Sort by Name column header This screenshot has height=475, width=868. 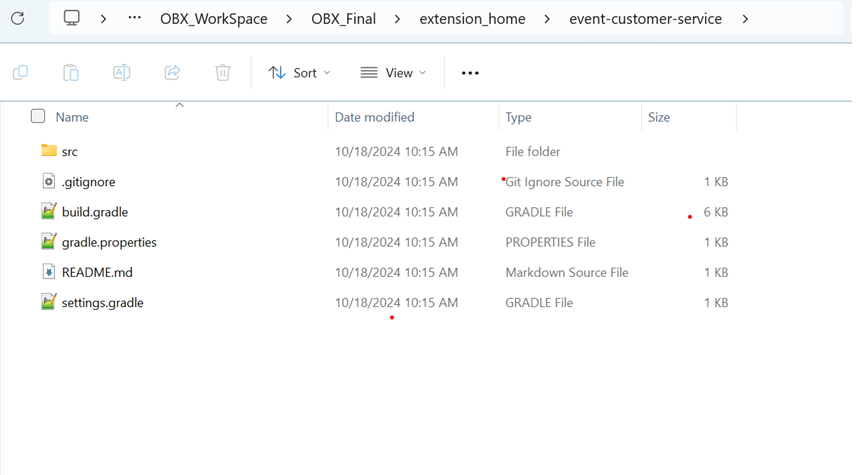(72, 117)
